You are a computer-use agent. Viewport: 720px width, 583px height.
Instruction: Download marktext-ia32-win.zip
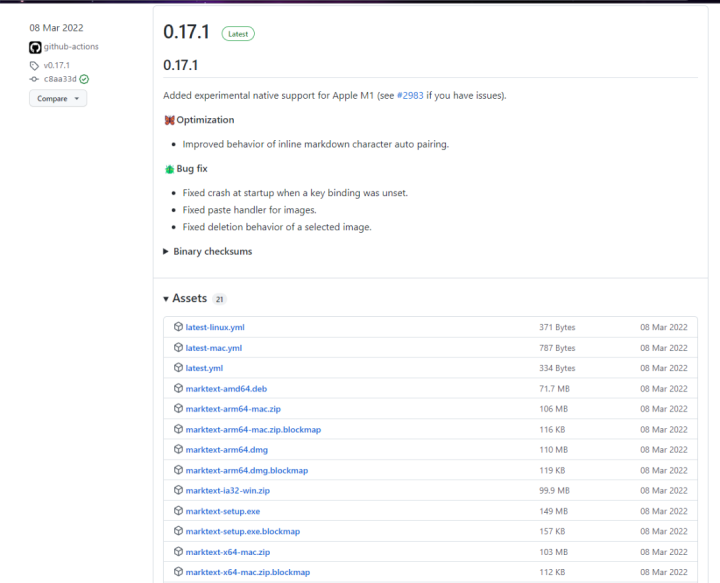point(228,491)
